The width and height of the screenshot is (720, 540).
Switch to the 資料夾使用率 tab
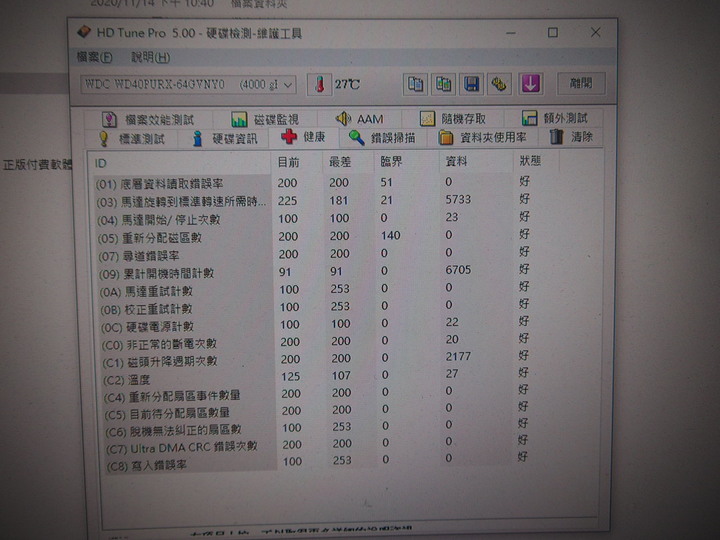coord(482,137)
